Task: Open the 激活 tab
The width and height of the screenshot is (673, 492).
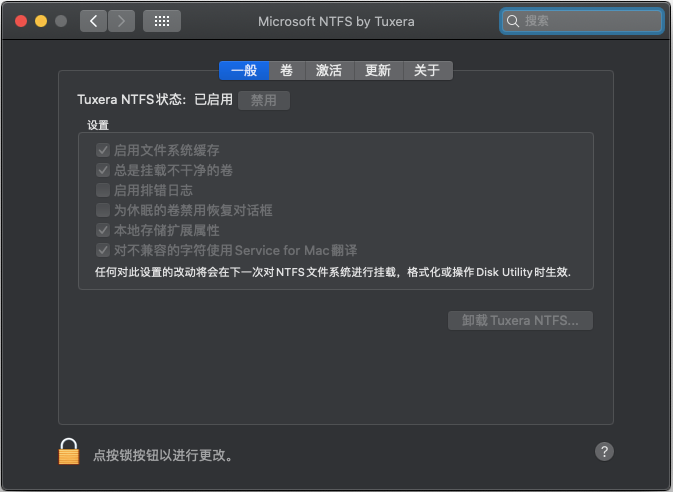Action: (329, 70)
